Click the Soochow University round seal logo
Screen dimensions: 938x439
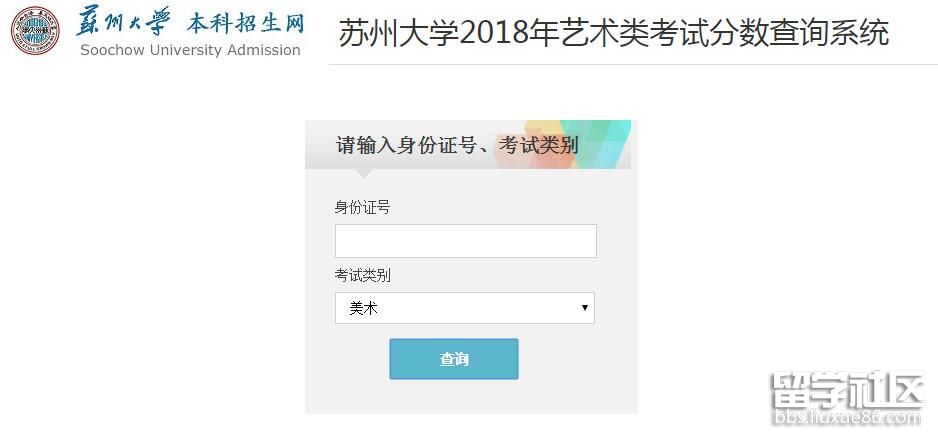(35, 30)
